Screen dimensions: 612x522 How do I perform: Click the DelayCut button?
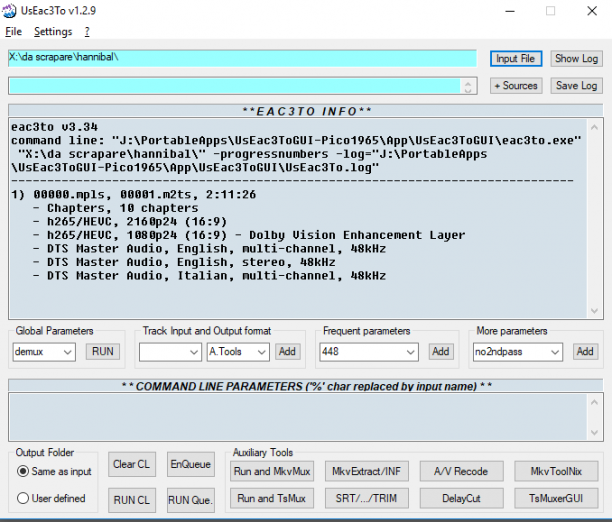461,499
